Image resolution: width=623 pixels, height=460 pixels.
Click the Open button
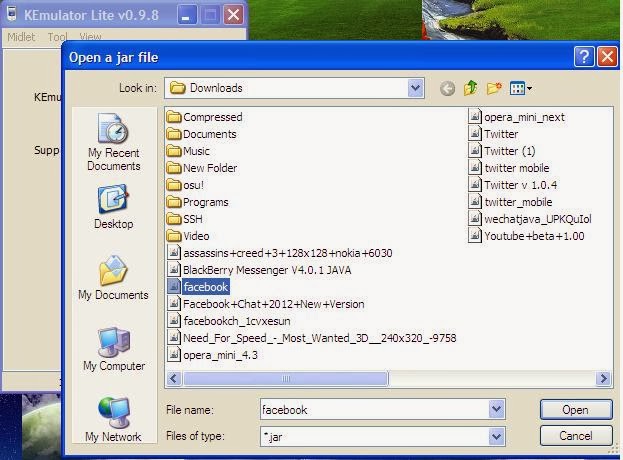tap(576, 410)
